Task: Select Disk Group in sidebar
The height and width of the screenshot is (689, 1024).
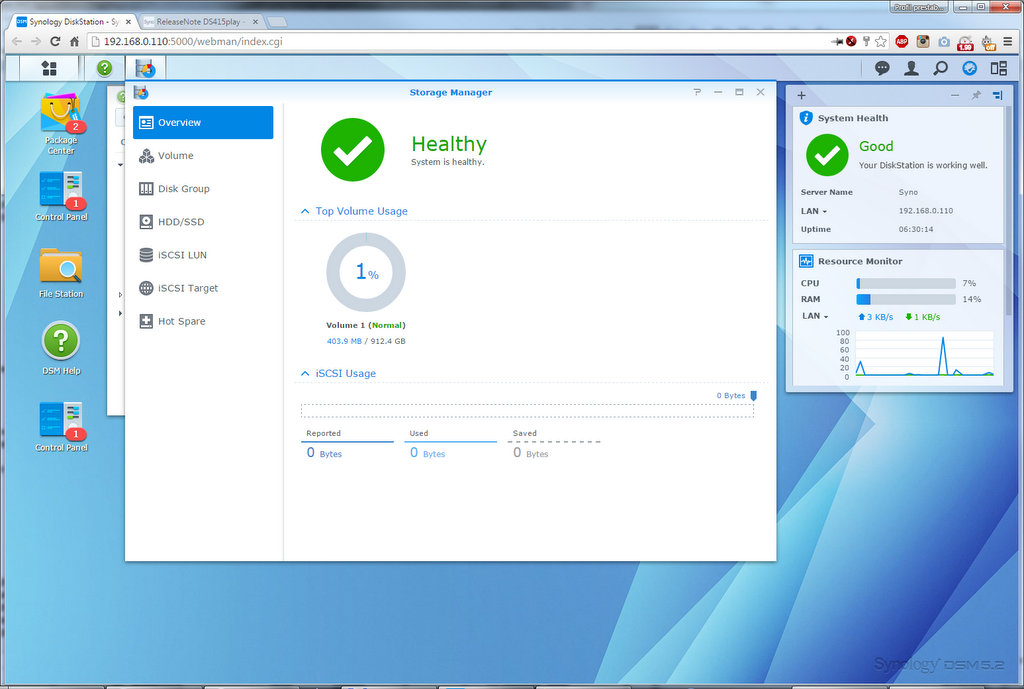Action: click(x=203, y=189)
